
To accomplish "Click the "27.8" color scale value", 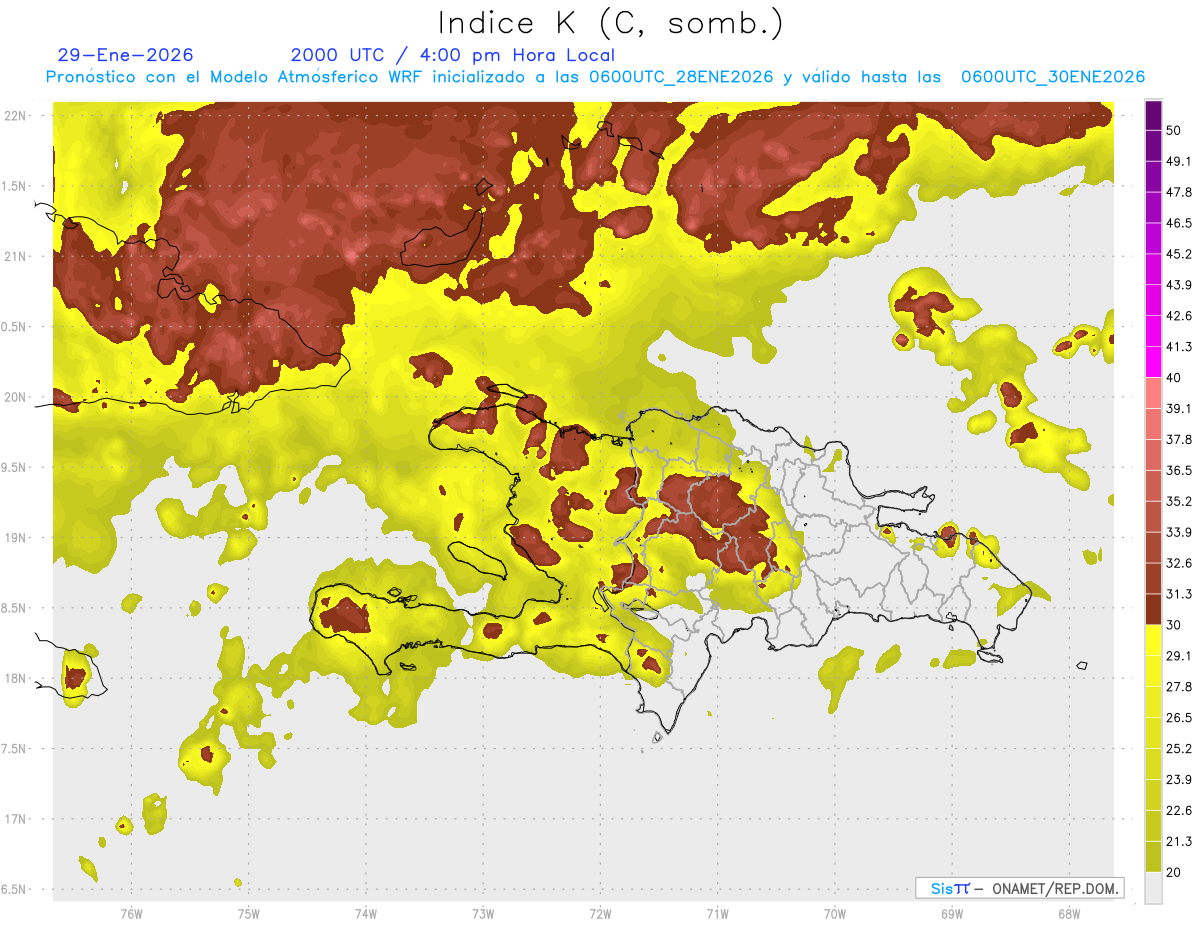I will tap(1178, 687).
